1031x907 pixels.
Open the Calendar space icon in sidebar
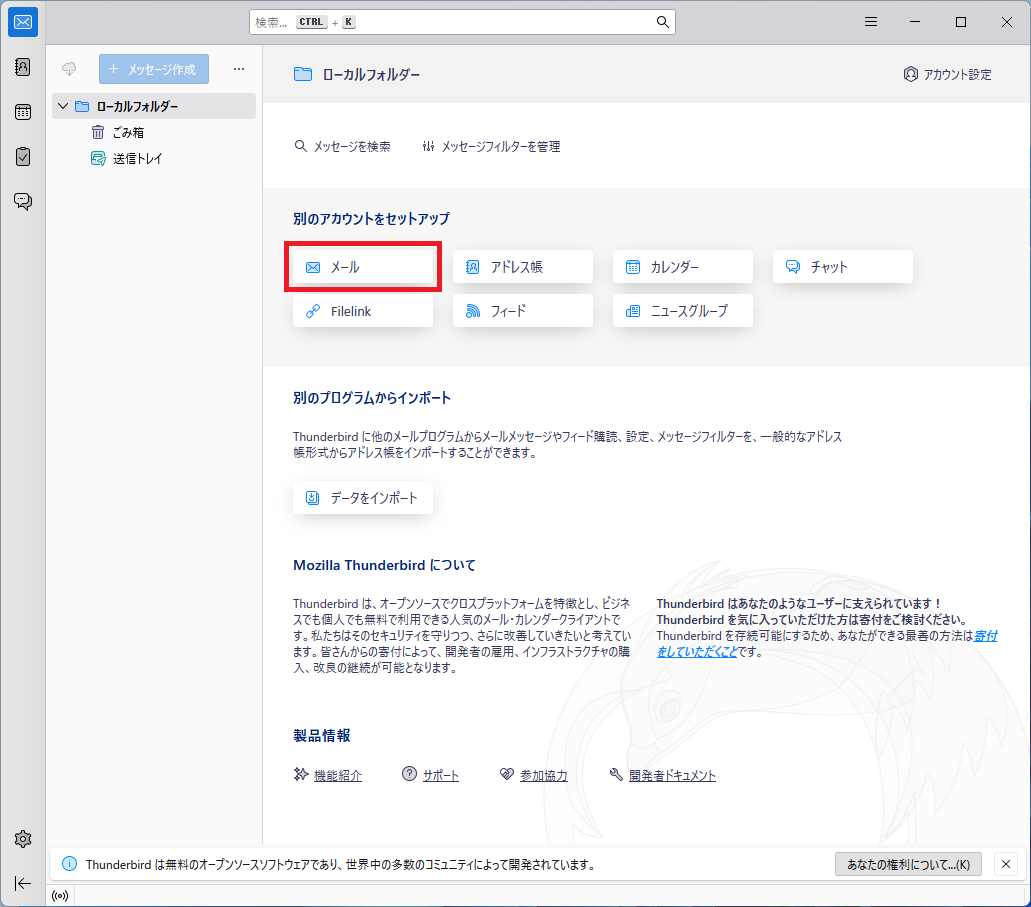(x=23, y=112)
